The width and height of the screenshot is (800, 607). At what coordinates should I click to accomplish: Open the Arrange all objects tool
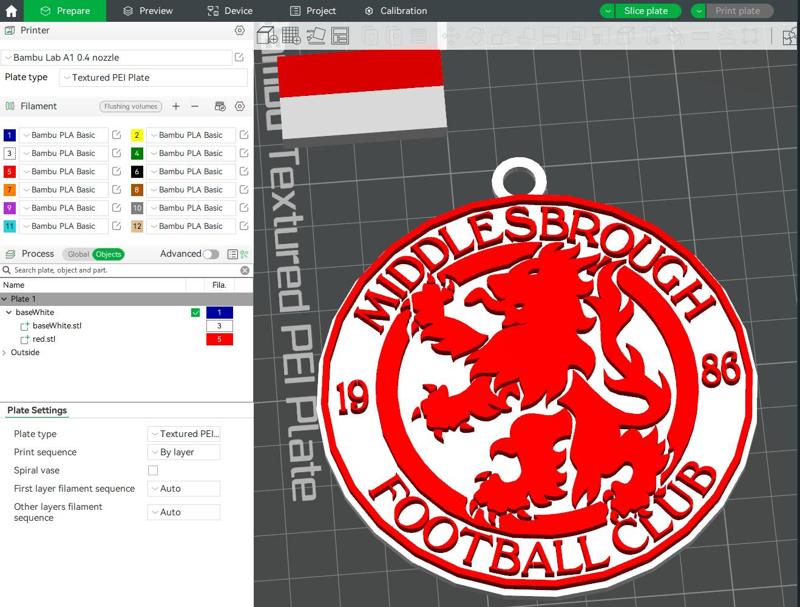pos(317,38)
